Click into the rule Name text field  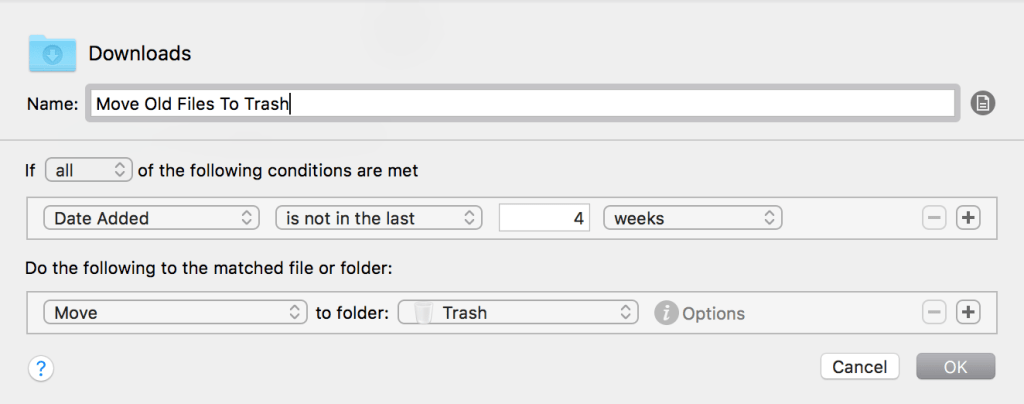coord(520,103)
